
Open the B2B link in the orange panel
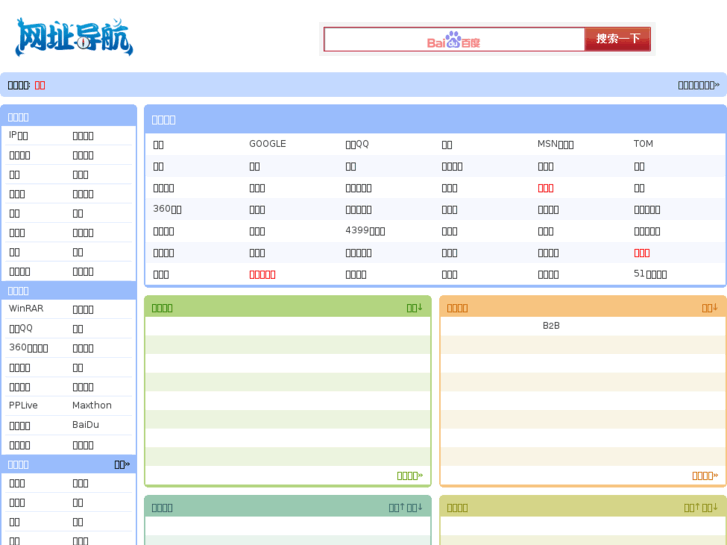click(x=551, y=326)
